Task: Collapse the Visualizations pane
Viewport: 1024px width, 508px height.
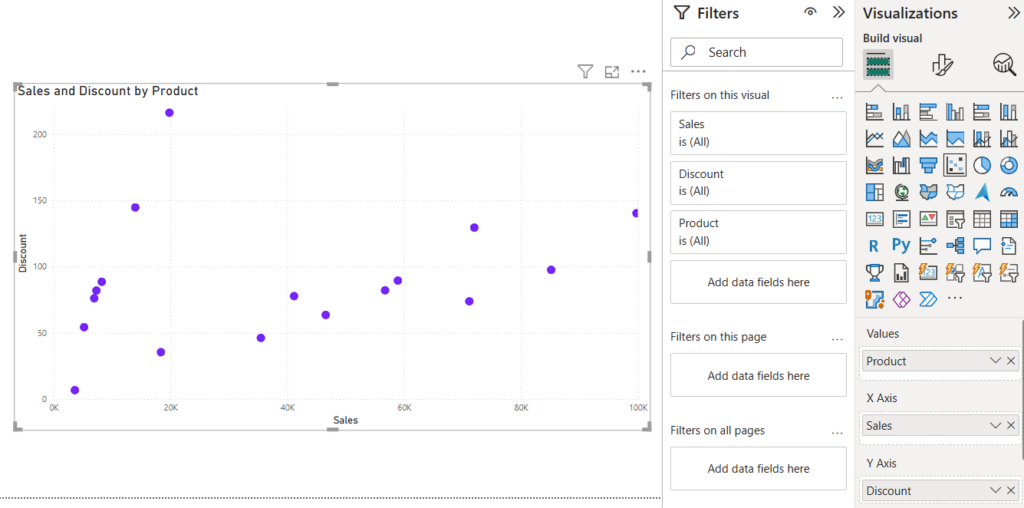Action: coord(1013,13)
